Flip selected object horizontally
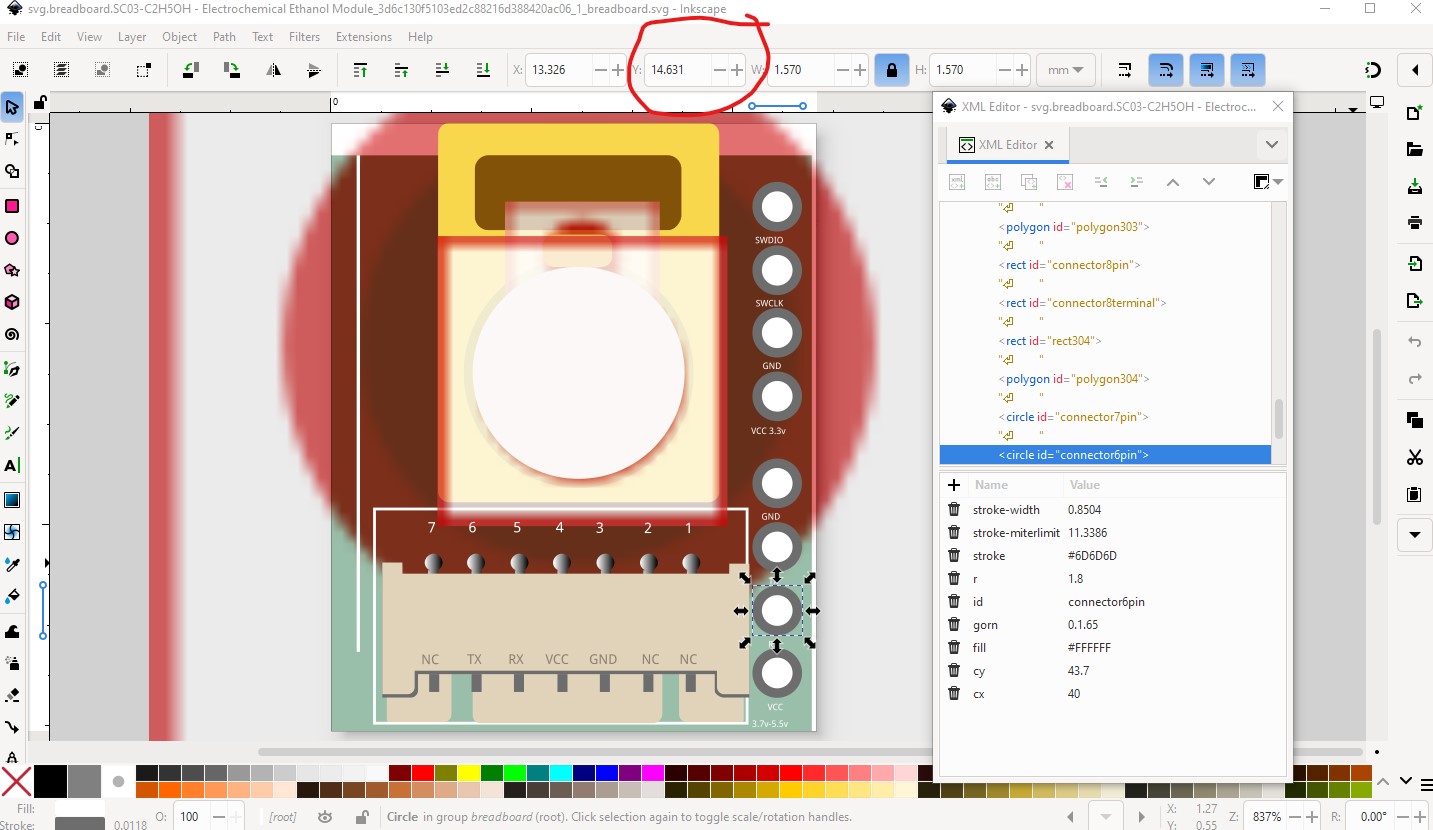The height and width of the screenshot is (830, 1433). click(273, 70)
